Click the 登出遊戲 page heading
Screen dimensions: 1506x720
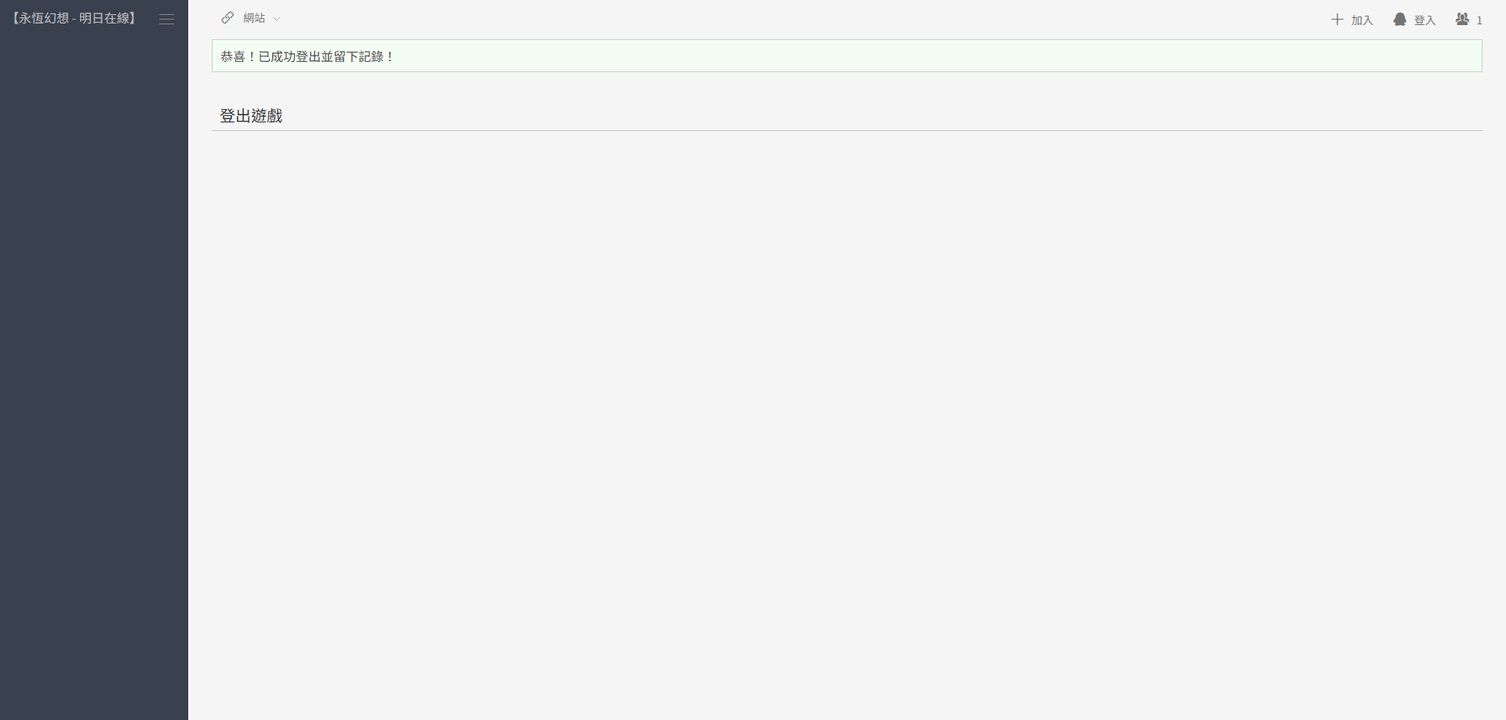251,116
